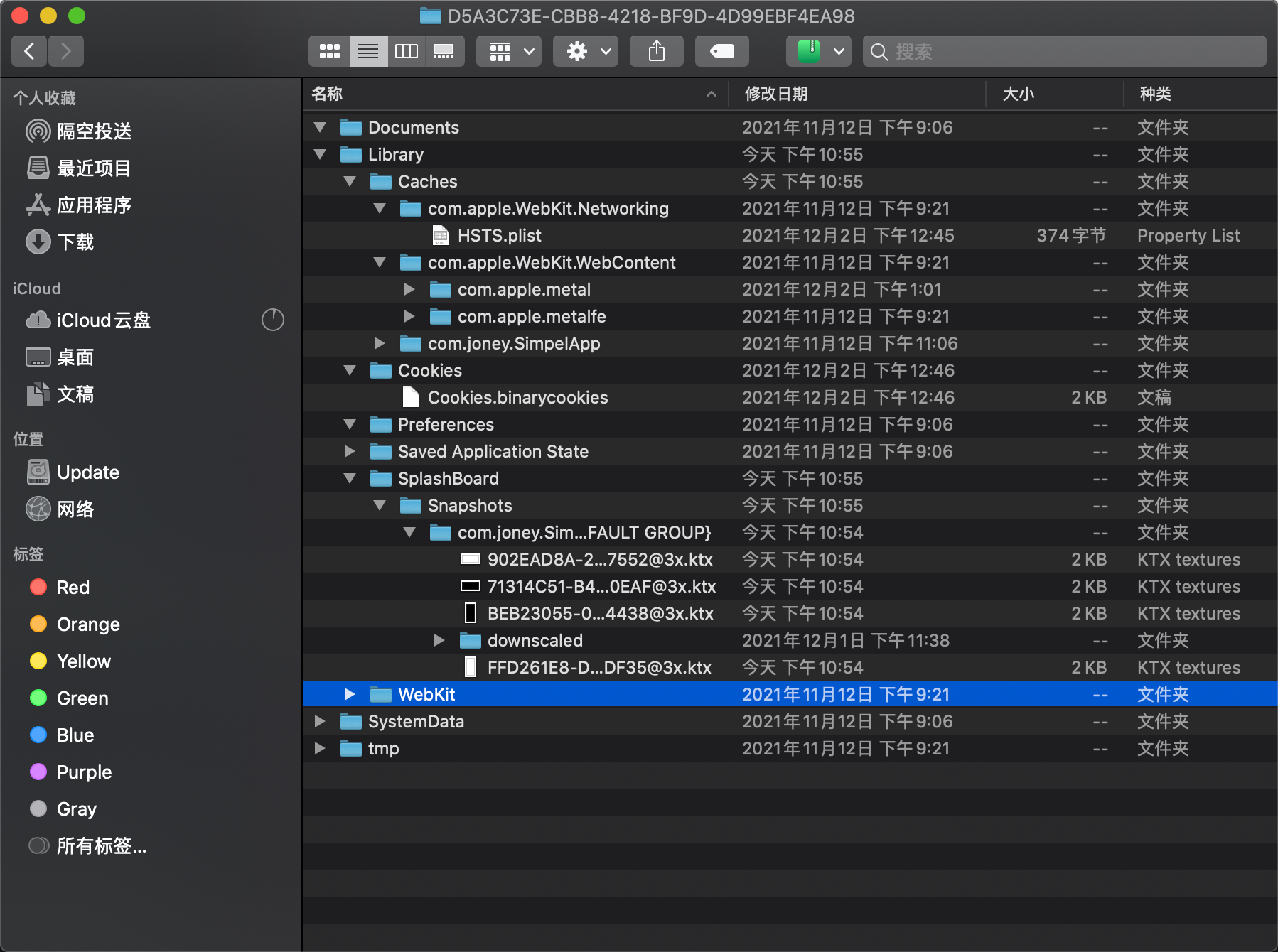Go back to the previous folder
The image size is (1278, 952).
[x=30, y=51]
